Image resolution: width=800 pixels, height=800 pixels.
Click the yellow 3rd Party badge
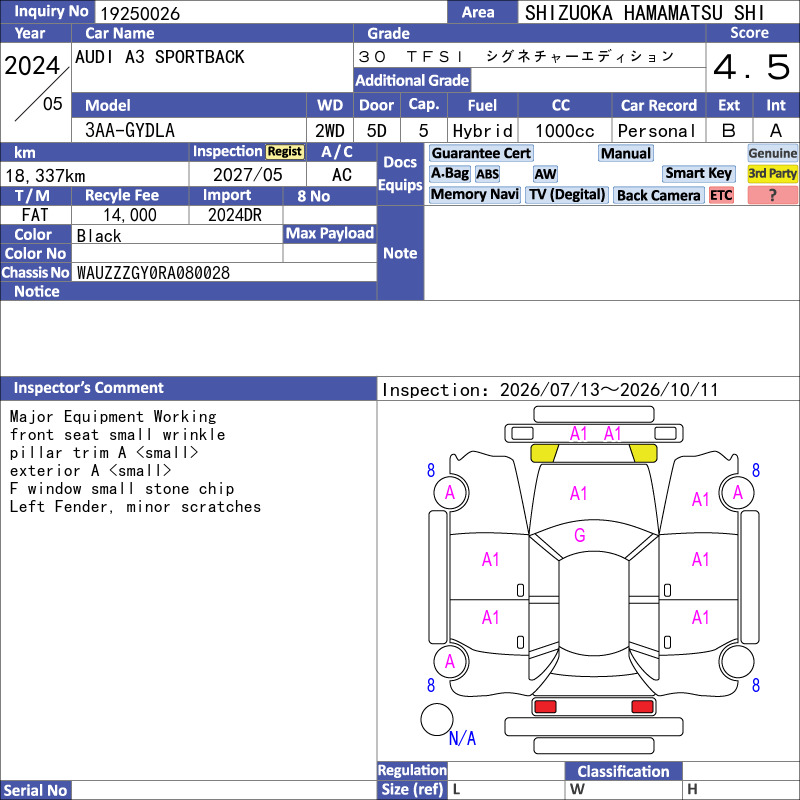(772, 173)
